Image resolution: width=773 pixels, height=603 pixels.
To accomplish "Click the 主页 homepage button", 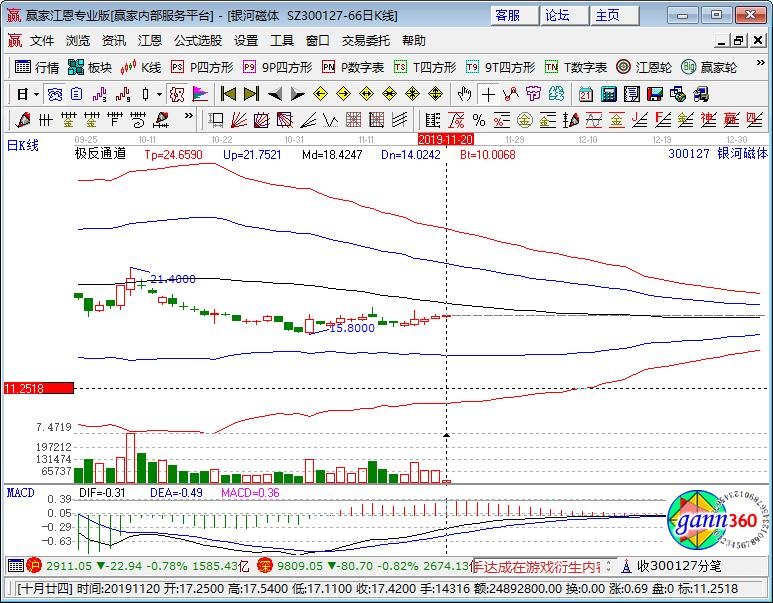I will [614, 15].
